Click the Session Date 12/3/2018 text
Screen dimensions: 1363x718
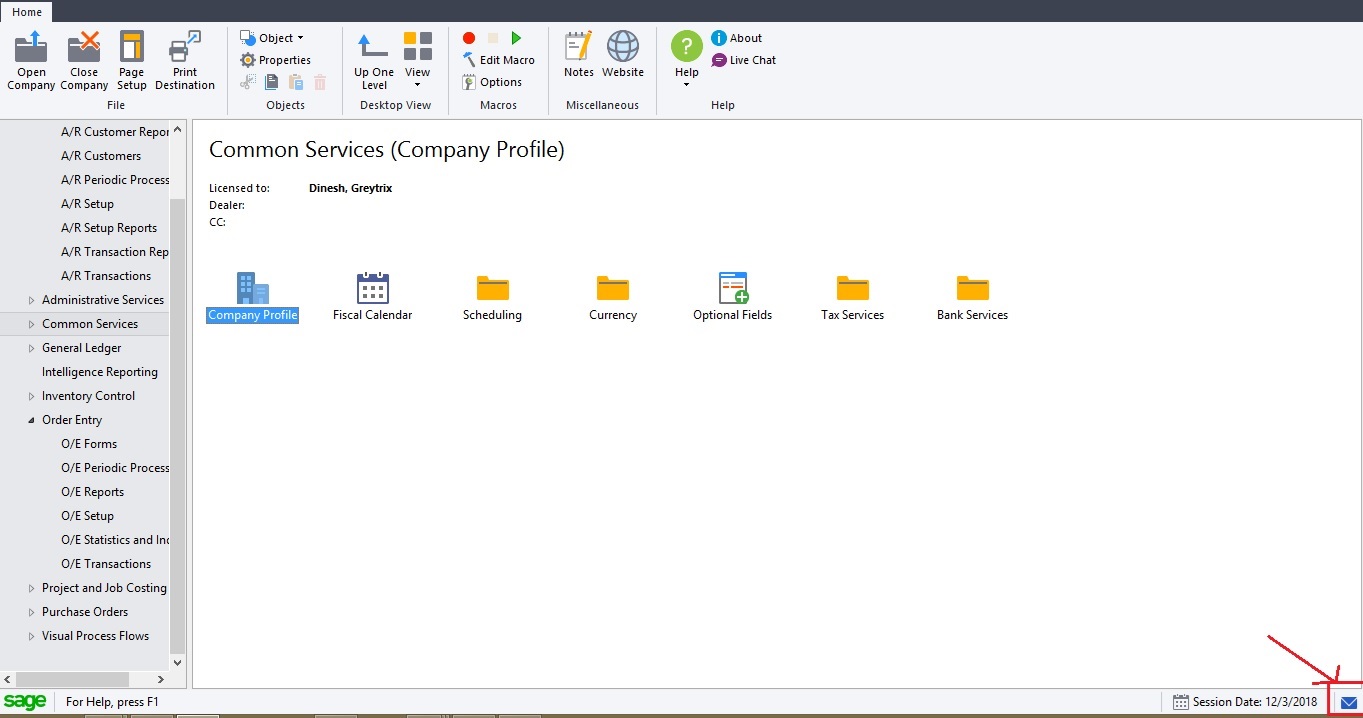coord(1256,702)
